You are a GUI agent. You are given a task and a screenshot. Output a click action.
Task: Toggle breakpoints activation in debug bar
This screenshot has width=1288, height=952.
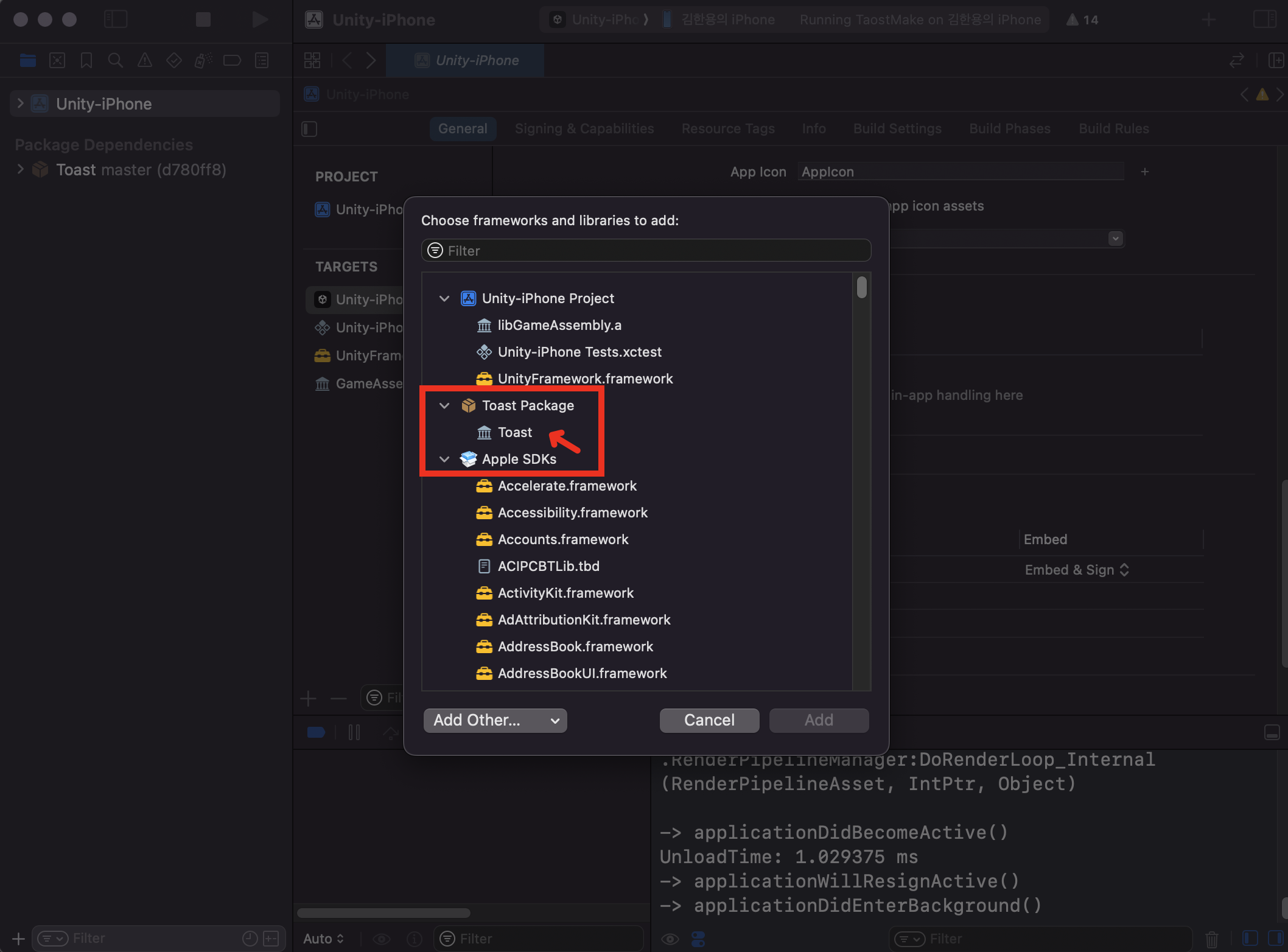click(x=317, y=732)
